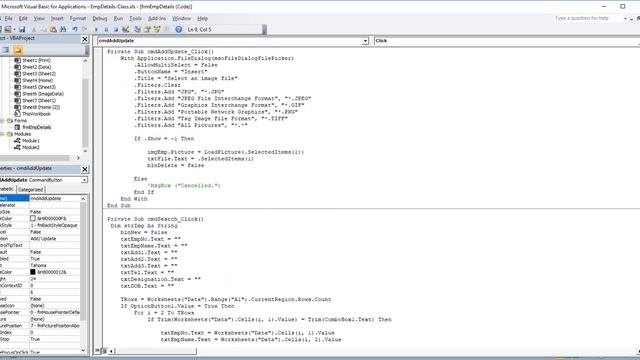Click the Insert UserForm toolbar icon

point(7,29)
